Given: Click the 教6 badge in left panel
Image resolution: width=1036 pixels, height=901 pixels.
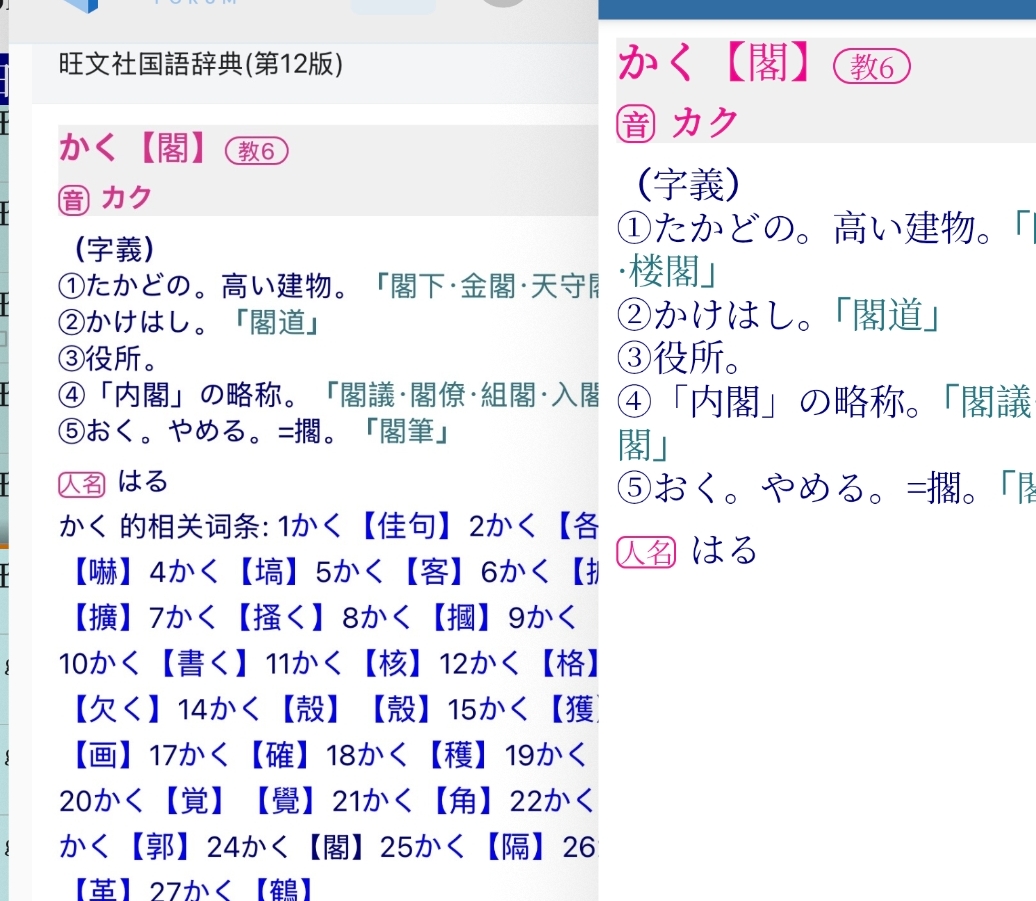Looking at the screenshot, I should [x=257, y=151].
